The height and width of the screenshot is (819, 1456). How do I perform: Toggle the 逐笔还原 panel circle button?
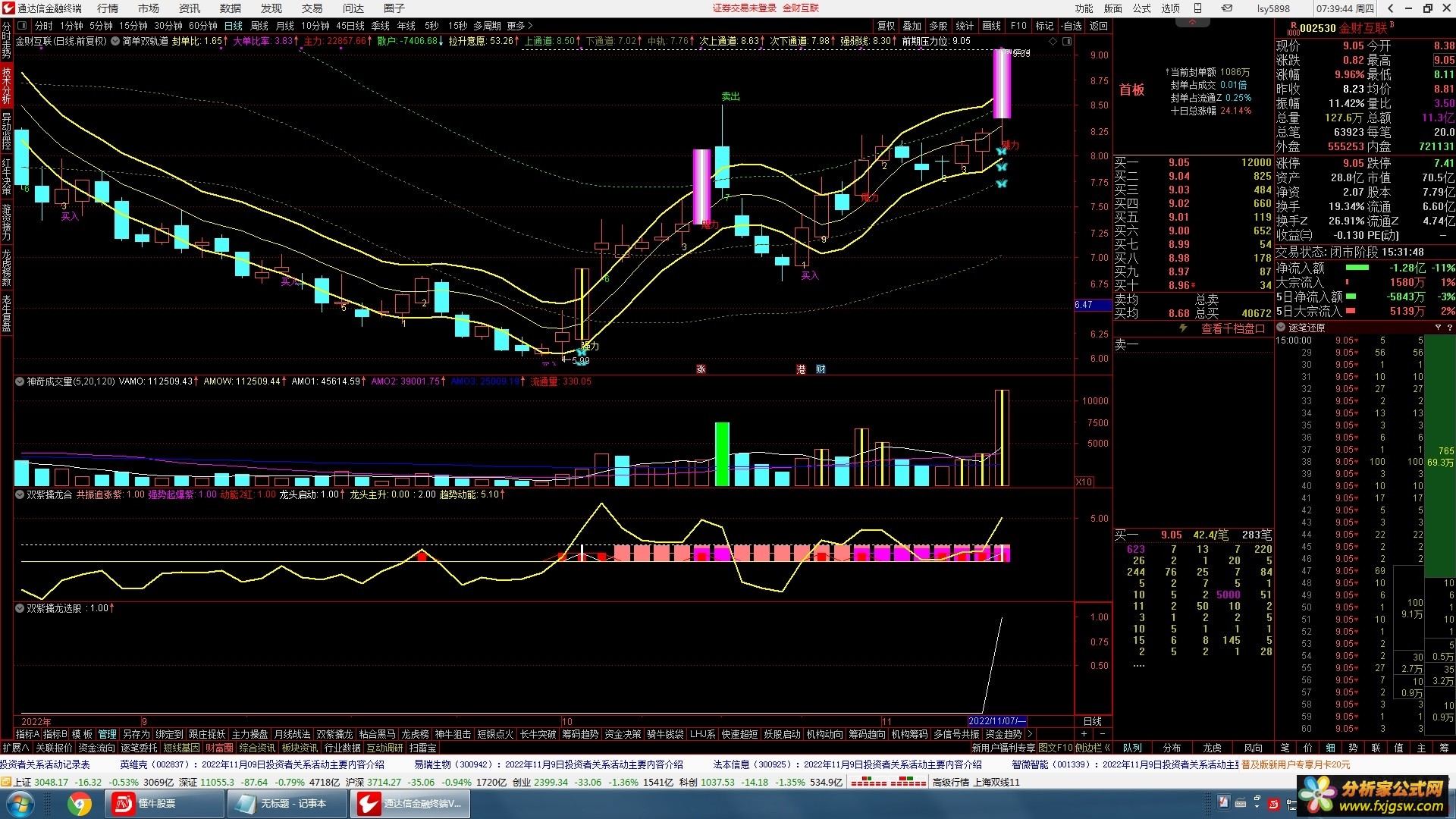[x=1282, y=328]
